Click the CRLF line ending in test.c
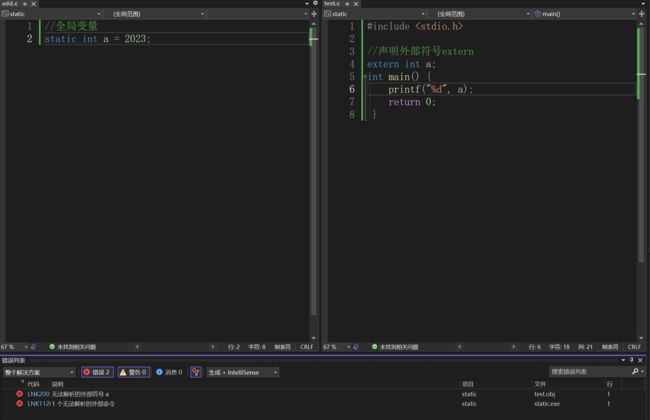Screen dimensions: 650x420 pyautogui.click(x=634, y=347)
